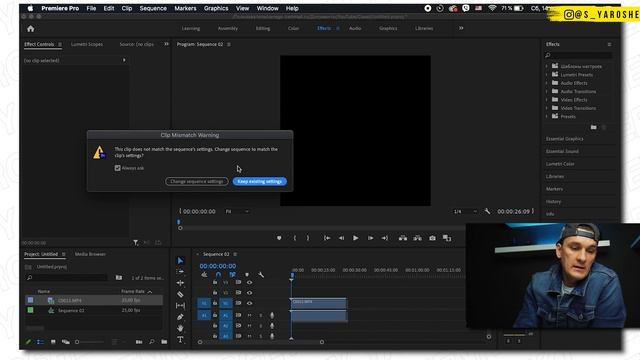Image resolution: width=640 pixels, height=360 pixels.
Task: Expand the Video Effects folder
Action: 547,100
